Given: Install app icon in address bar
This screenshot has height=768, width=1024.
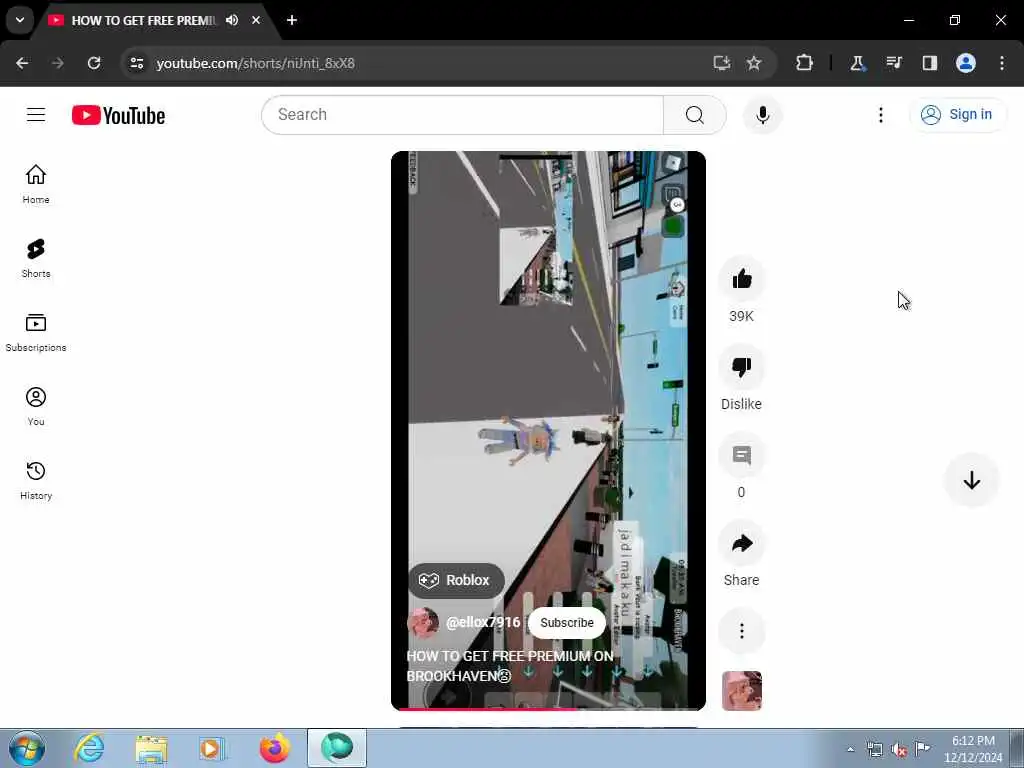Looking at the screenshot, I should coord(722,63).
